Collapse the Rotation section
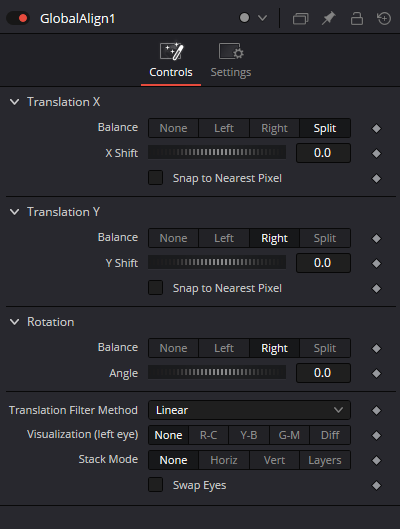Image resolution: width=400 pixels, height=529 pixels. click(15, 322)
